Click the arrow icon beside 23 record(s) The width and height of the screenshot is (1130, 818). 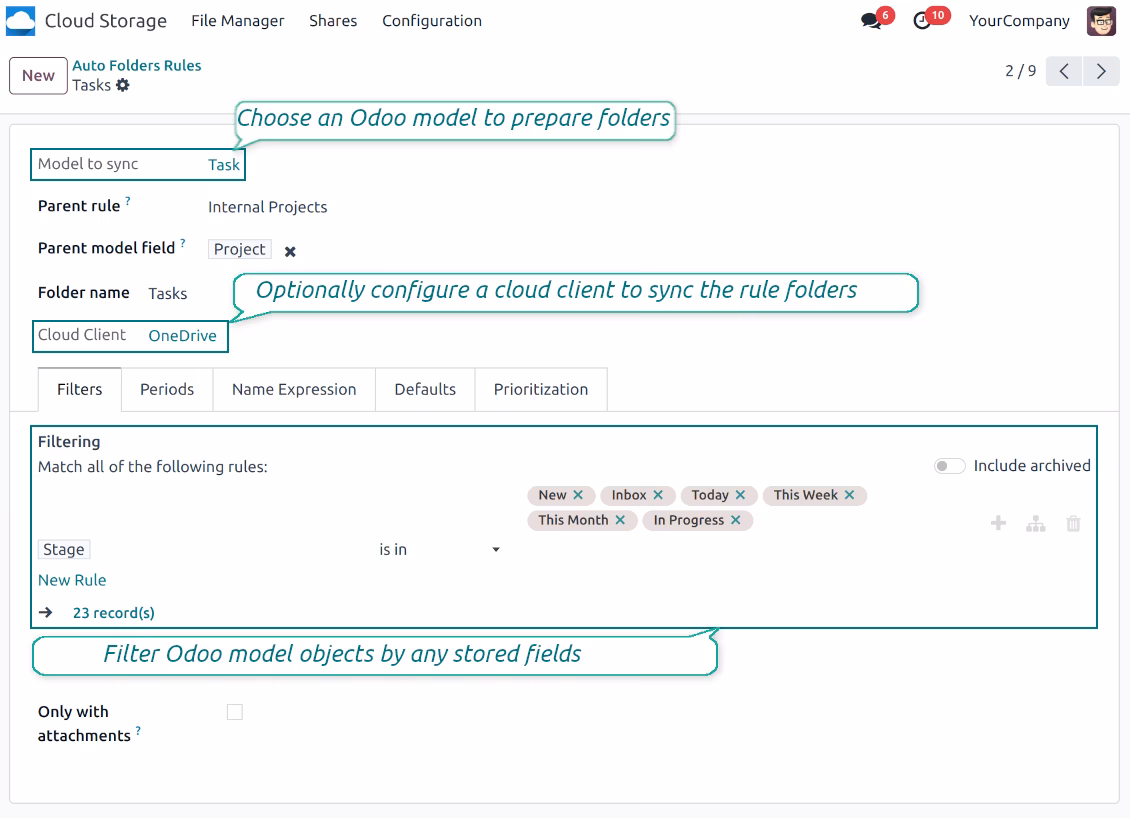46,613
